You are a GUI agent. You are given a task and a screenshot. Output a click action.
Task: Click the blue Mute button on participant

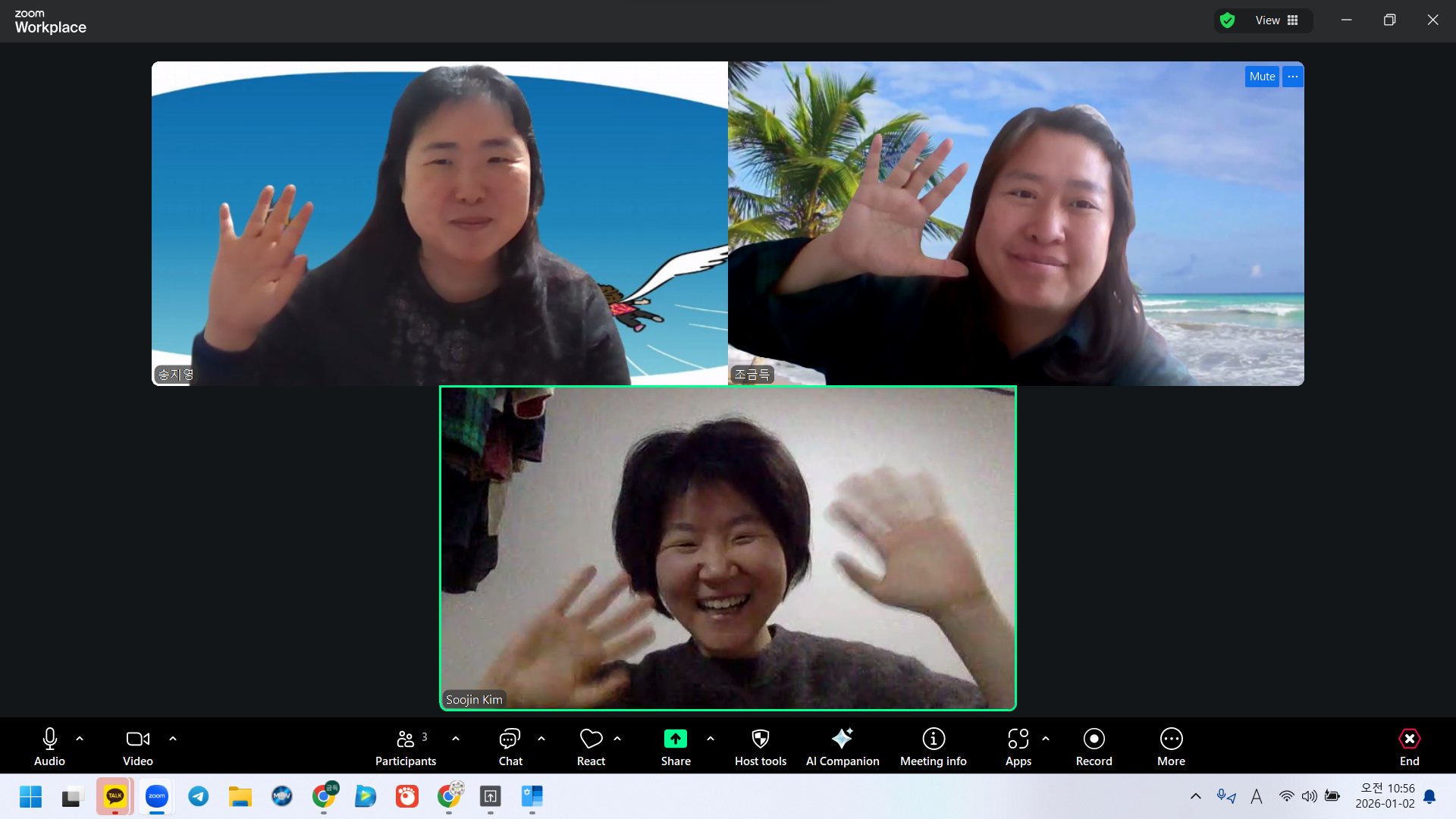coord(1262,77)
